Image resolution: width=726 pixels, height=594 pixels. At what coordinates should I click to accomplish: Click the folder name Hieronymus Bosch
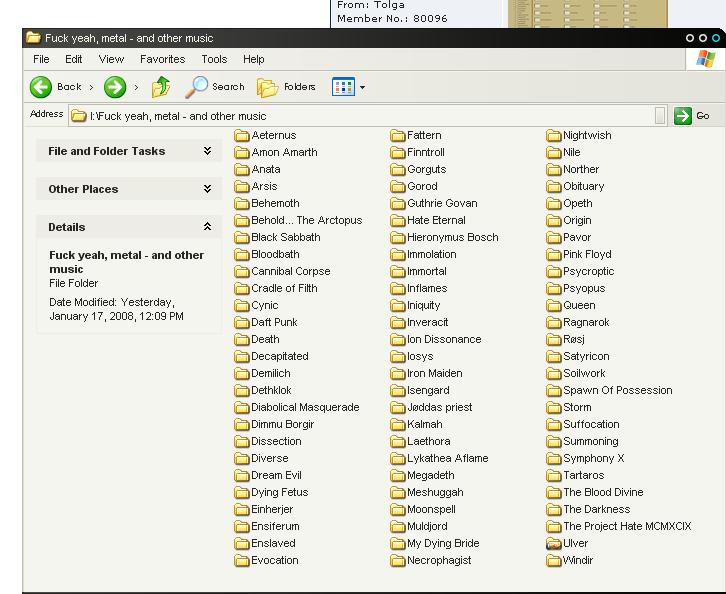[x=453, y=238]
